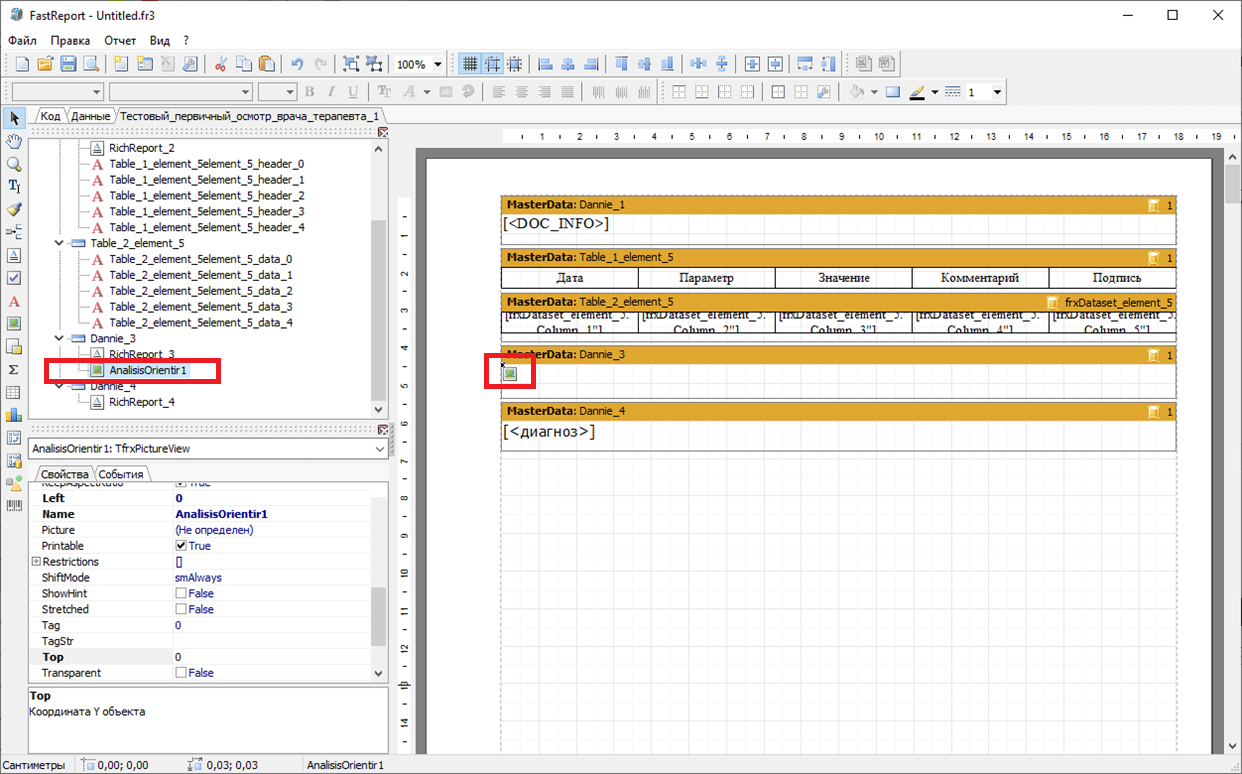Click the Cut scissors icon

coord(221,64)
